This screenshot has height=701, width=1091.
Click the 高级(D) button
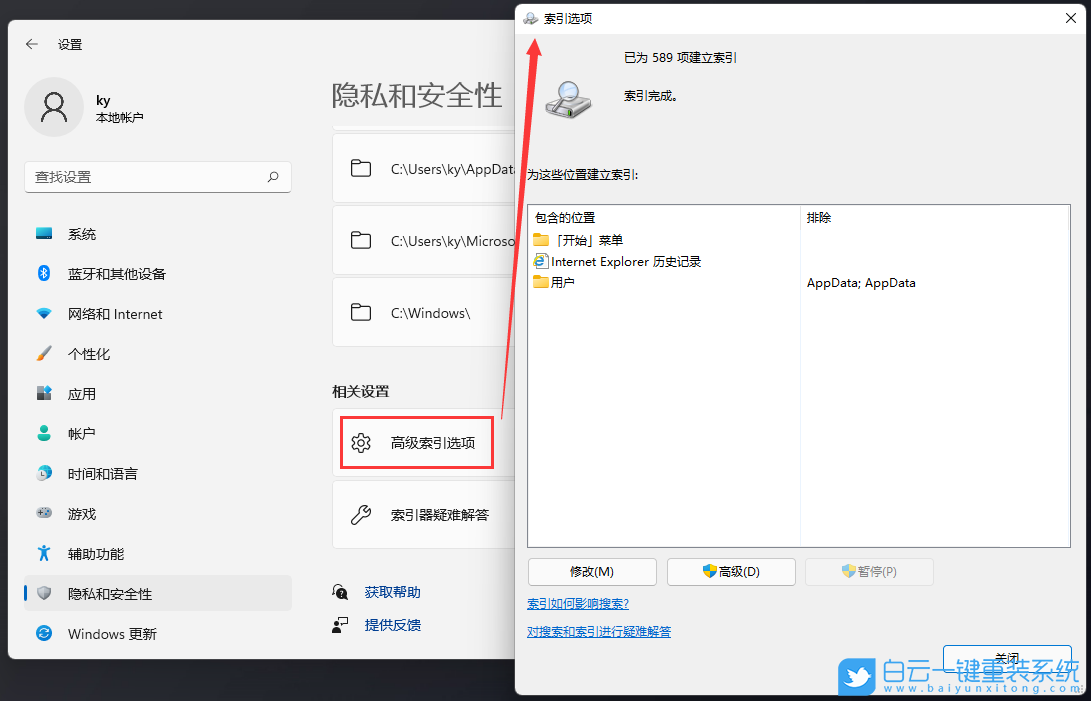coord(731,571)
